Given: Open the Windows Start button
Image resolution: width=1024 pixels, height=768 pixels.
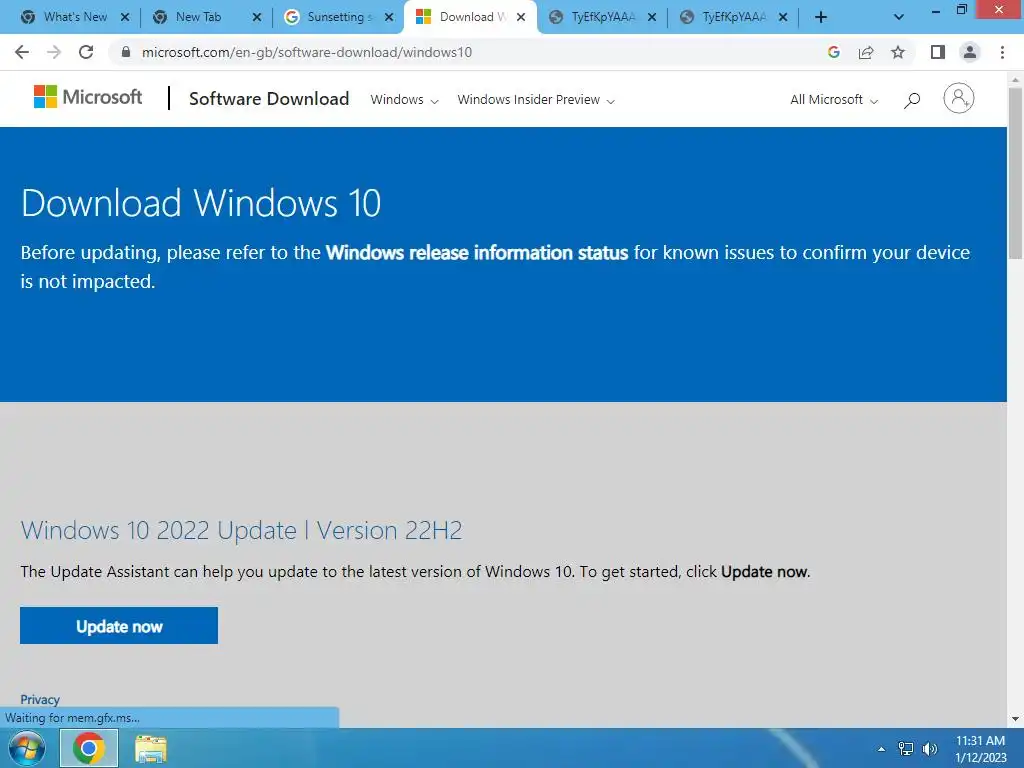Looking at the screenshot, I should coord(27,748).
